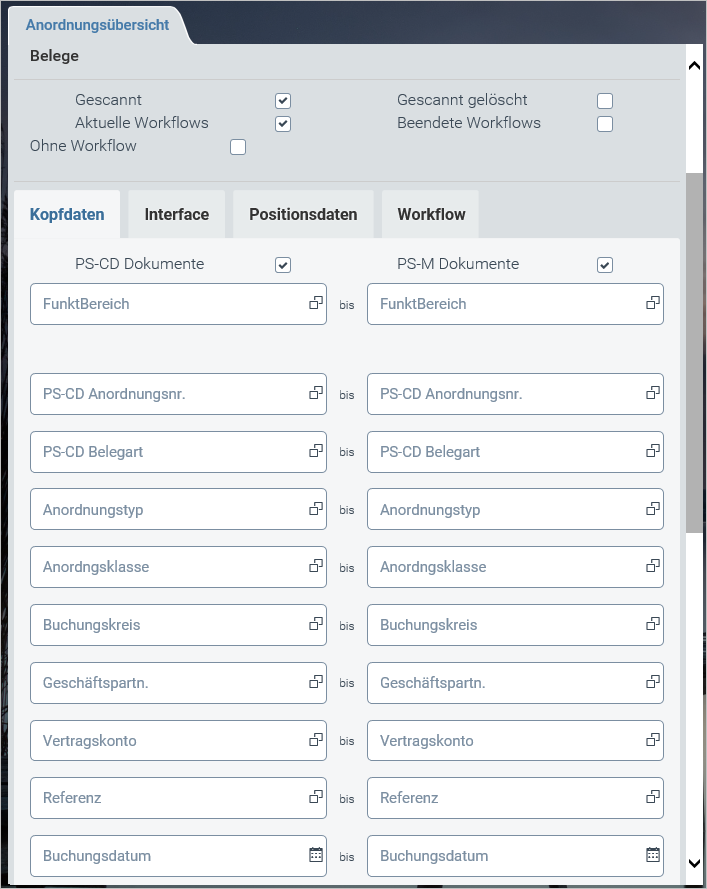
Task: Uncheck the Gescannt checkbox
Action: point(283,101)
